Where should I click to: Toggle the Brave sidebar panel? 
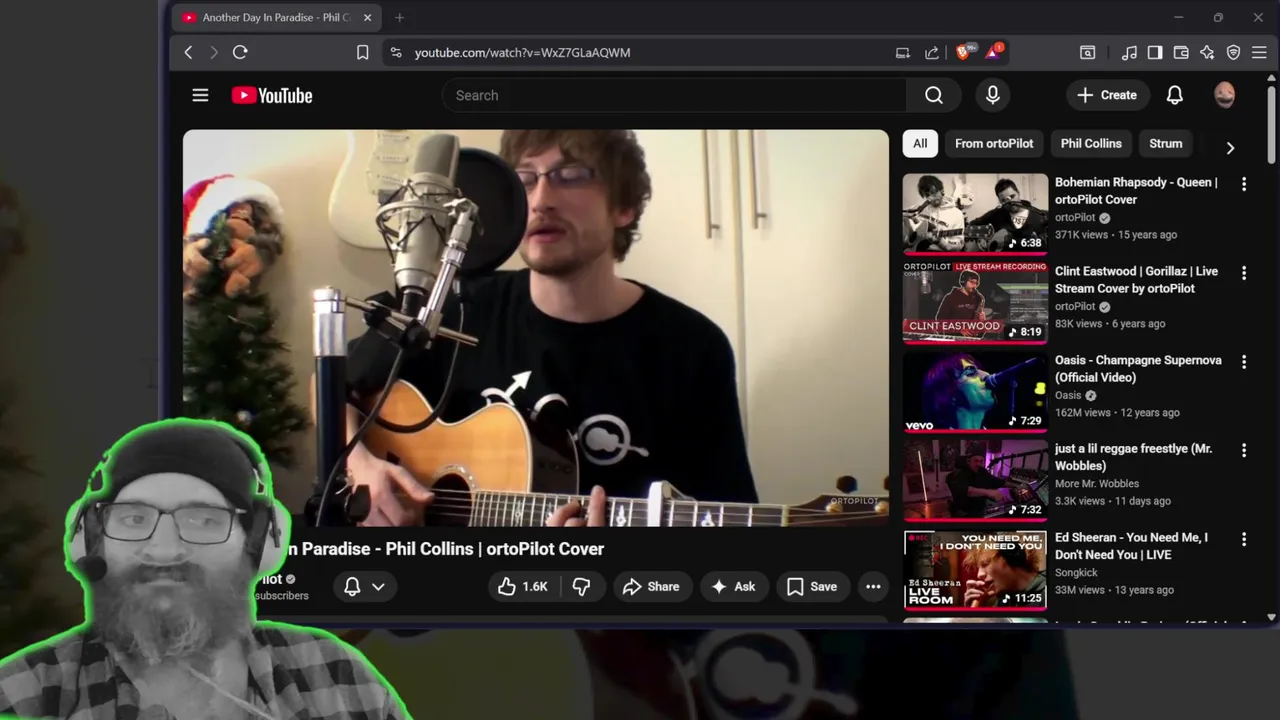click(x=1155, y=52)
